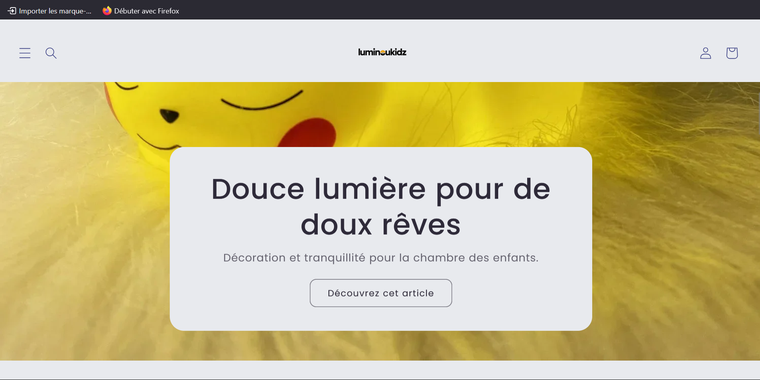Click Pikachu's small black nose

(x=169, y=116)
